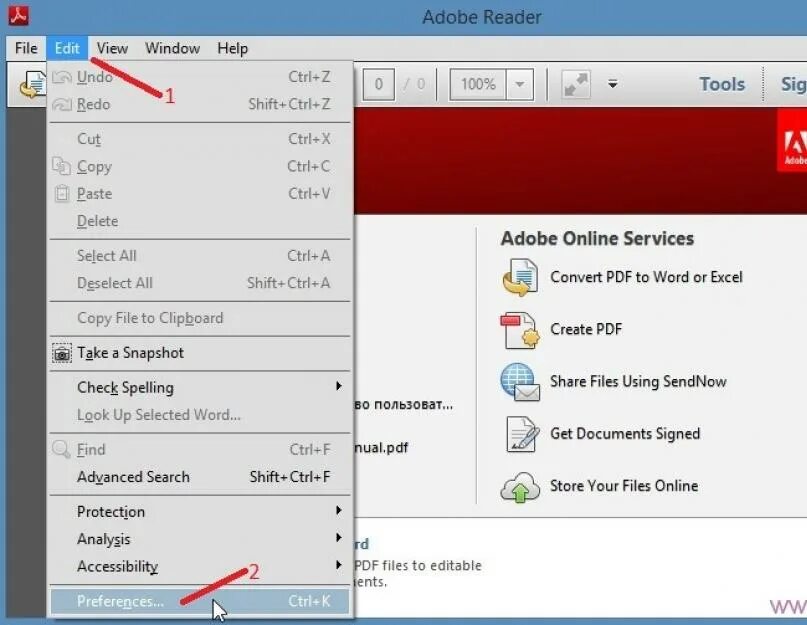Open the toolbar options down-arrow

tap(612, 84)
